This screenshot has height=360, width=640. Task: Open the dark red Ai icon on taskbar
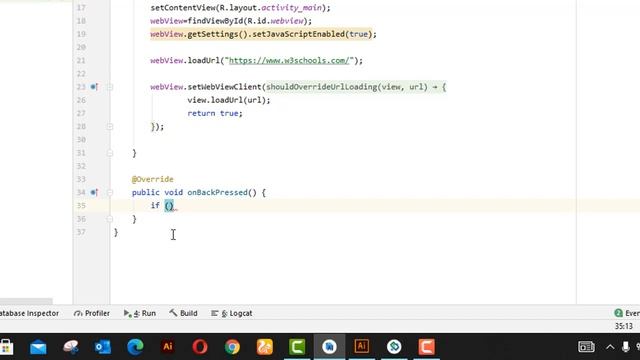click(x=167, y=347)
